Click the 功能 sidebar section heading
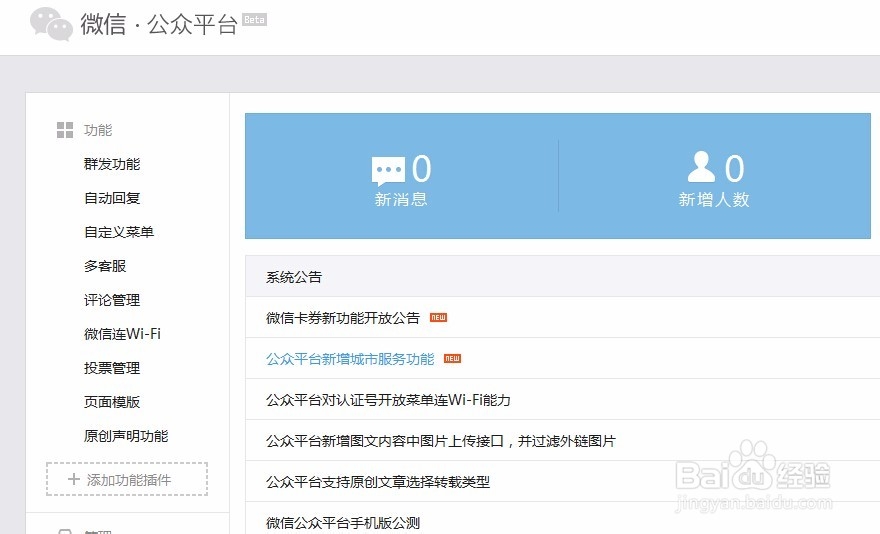The image size is (880, 534). coord(98,130)
